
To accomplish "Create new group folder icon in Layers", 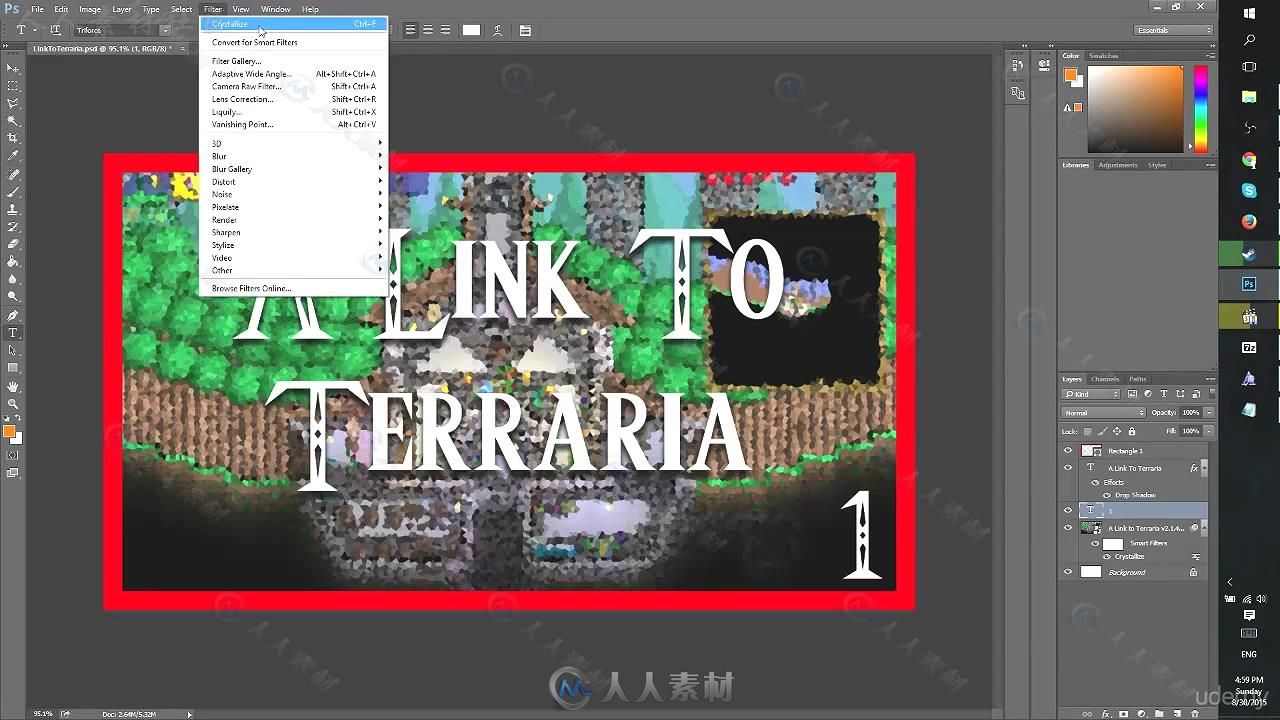I will (x=1158, y=714).
